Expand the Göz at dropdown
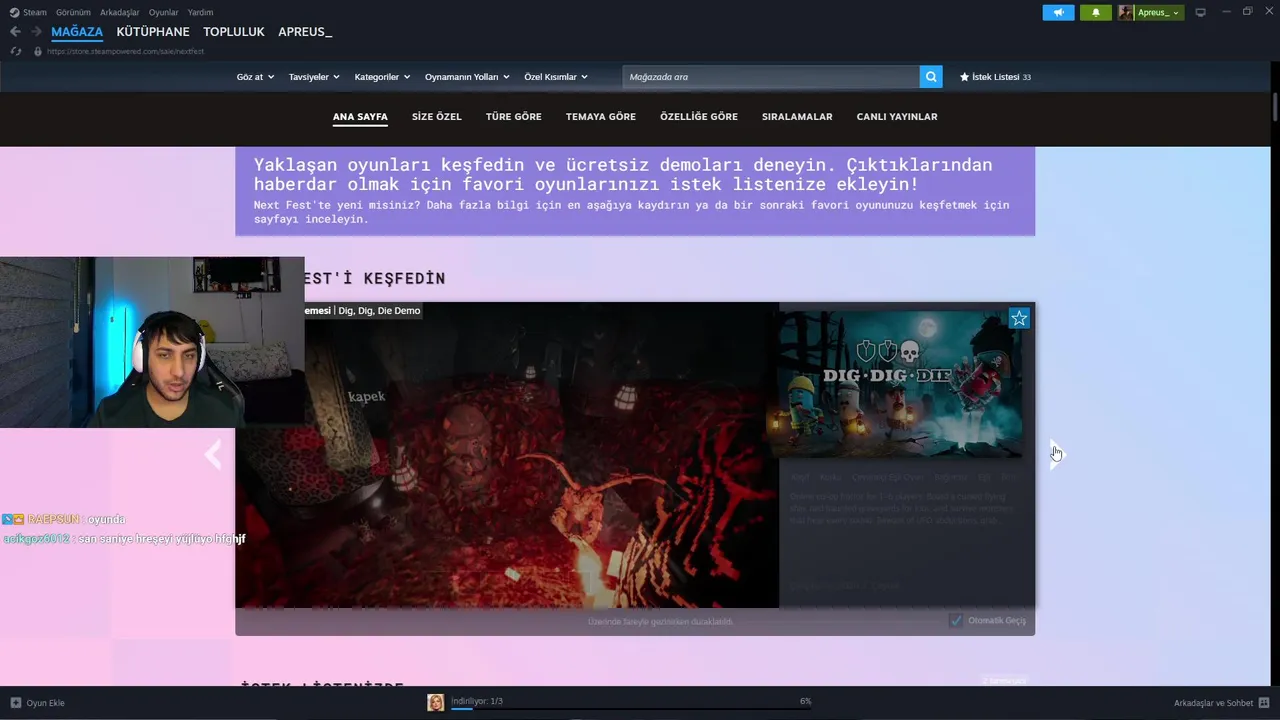The image size is (1280, 720). point(255,77)
